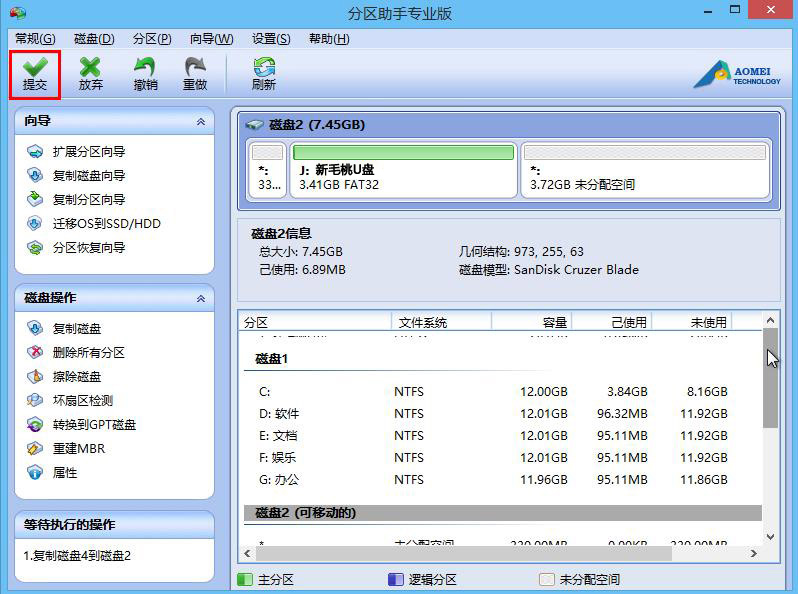Click the 擦除磁盘 icon

[x=35, y=376]
